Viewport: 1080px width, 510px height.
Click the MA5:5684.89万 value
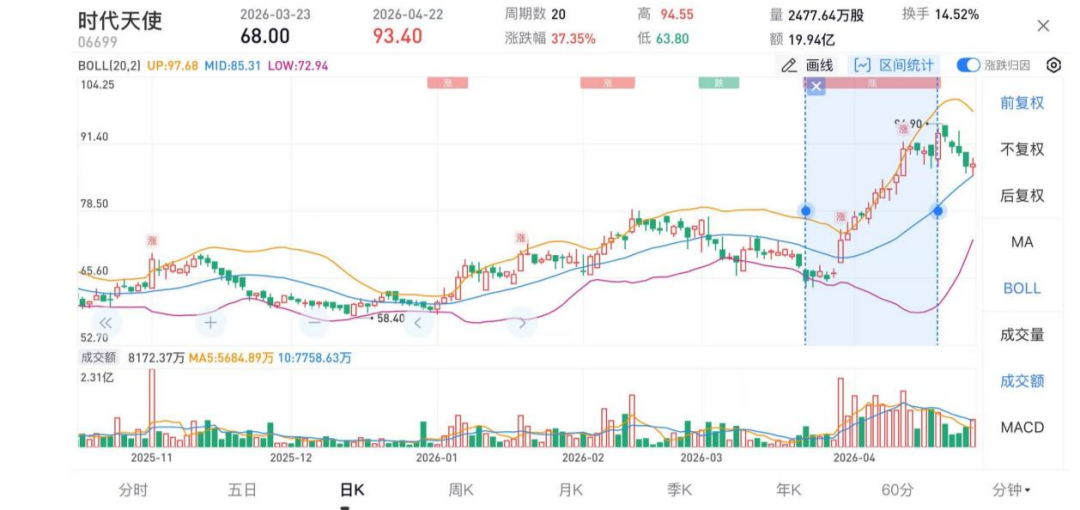[x=230, y=357]
